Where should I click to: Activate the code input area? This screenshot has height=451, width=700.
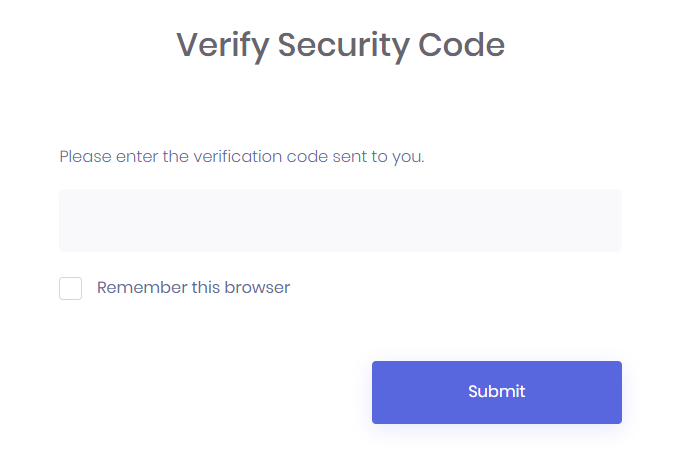(340, 220)
